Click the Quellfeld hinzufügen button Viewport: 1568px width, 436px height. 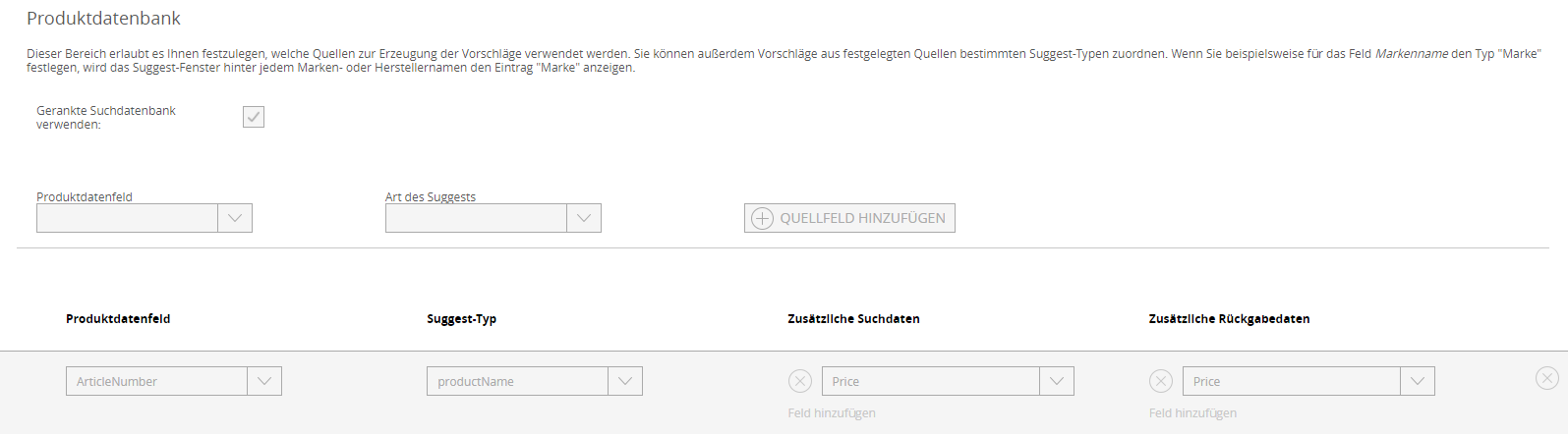pos(849,218)
